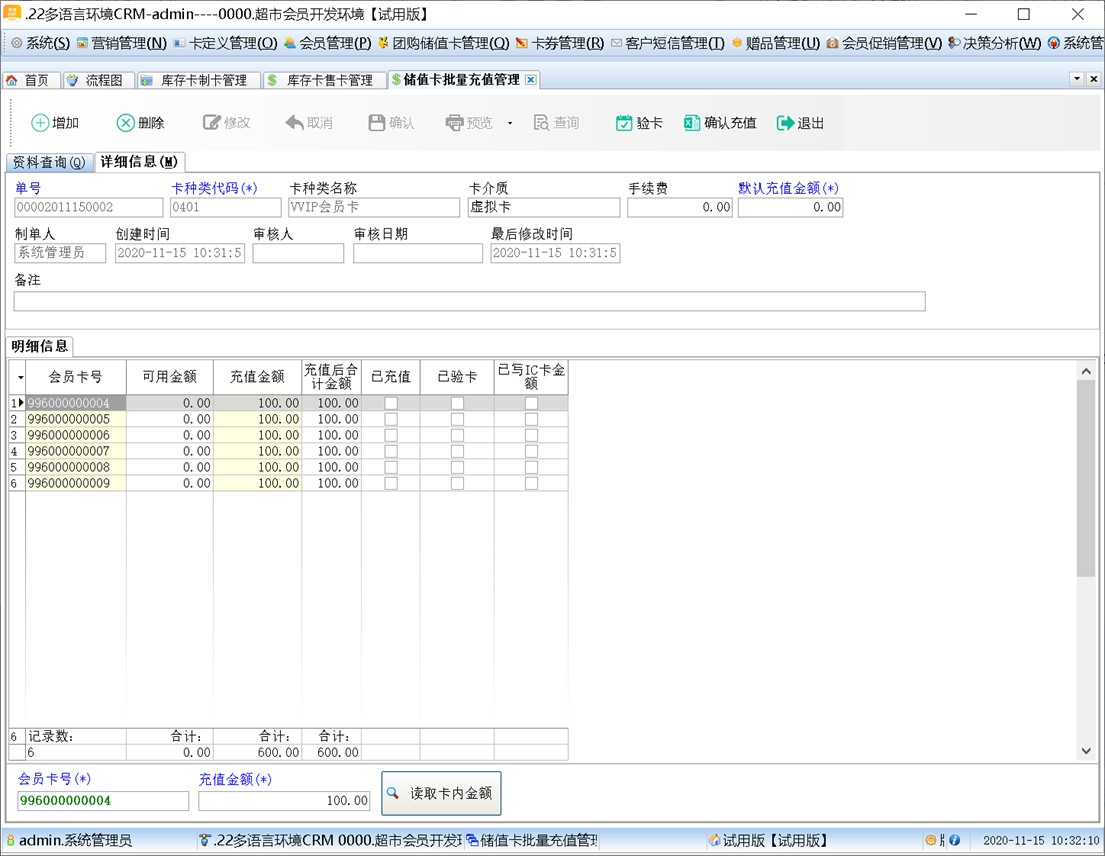Click the vertical scrollbar of detail grid
The width and height of the screenshot is (1105, 856).
click(1086, 478)
